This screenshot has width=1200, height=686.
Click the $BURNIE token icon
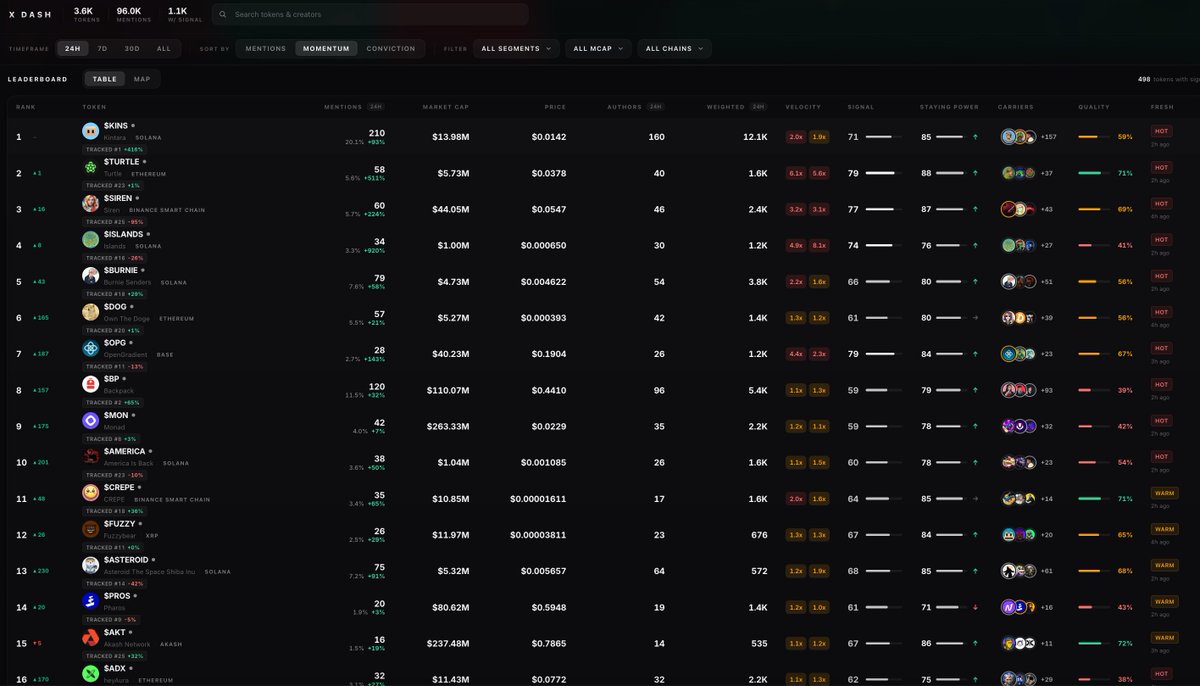click(x=91, y=276)
